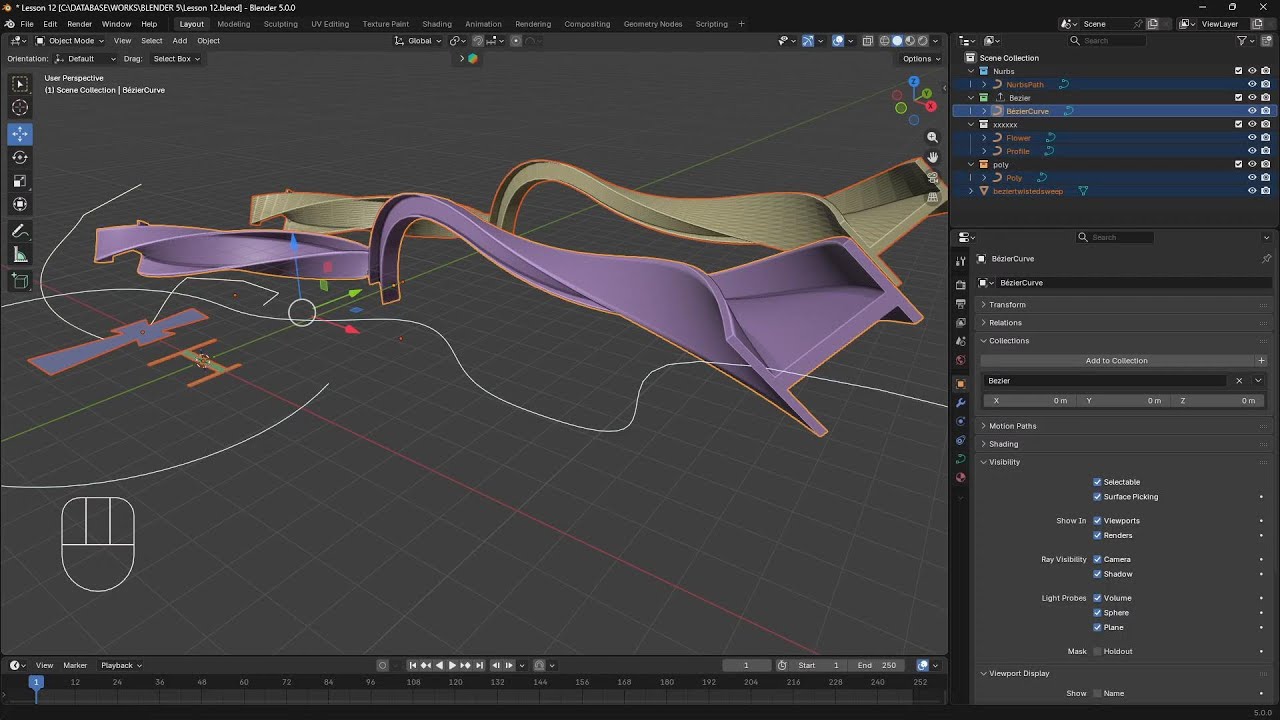Uncheck Ray Visibility Shadow checkbox
The image size is (1280, 720).
[x=1097, y=575]
